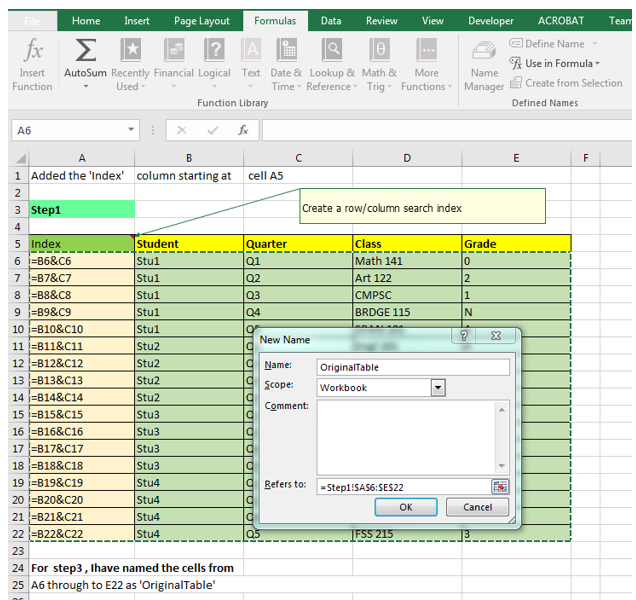Open the Logical functions icon

214,50
